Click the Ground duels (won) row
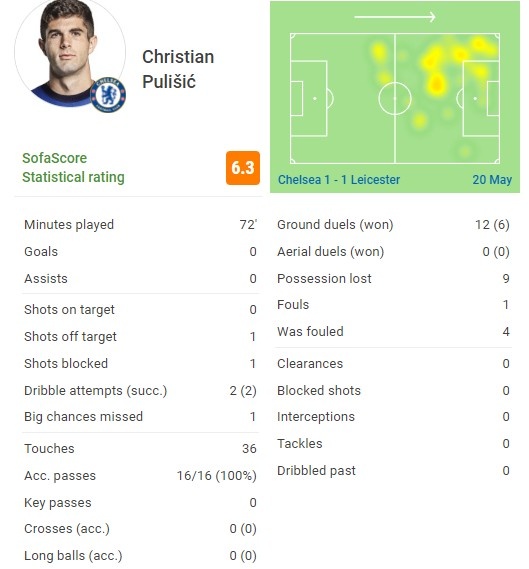 point(394,225)
